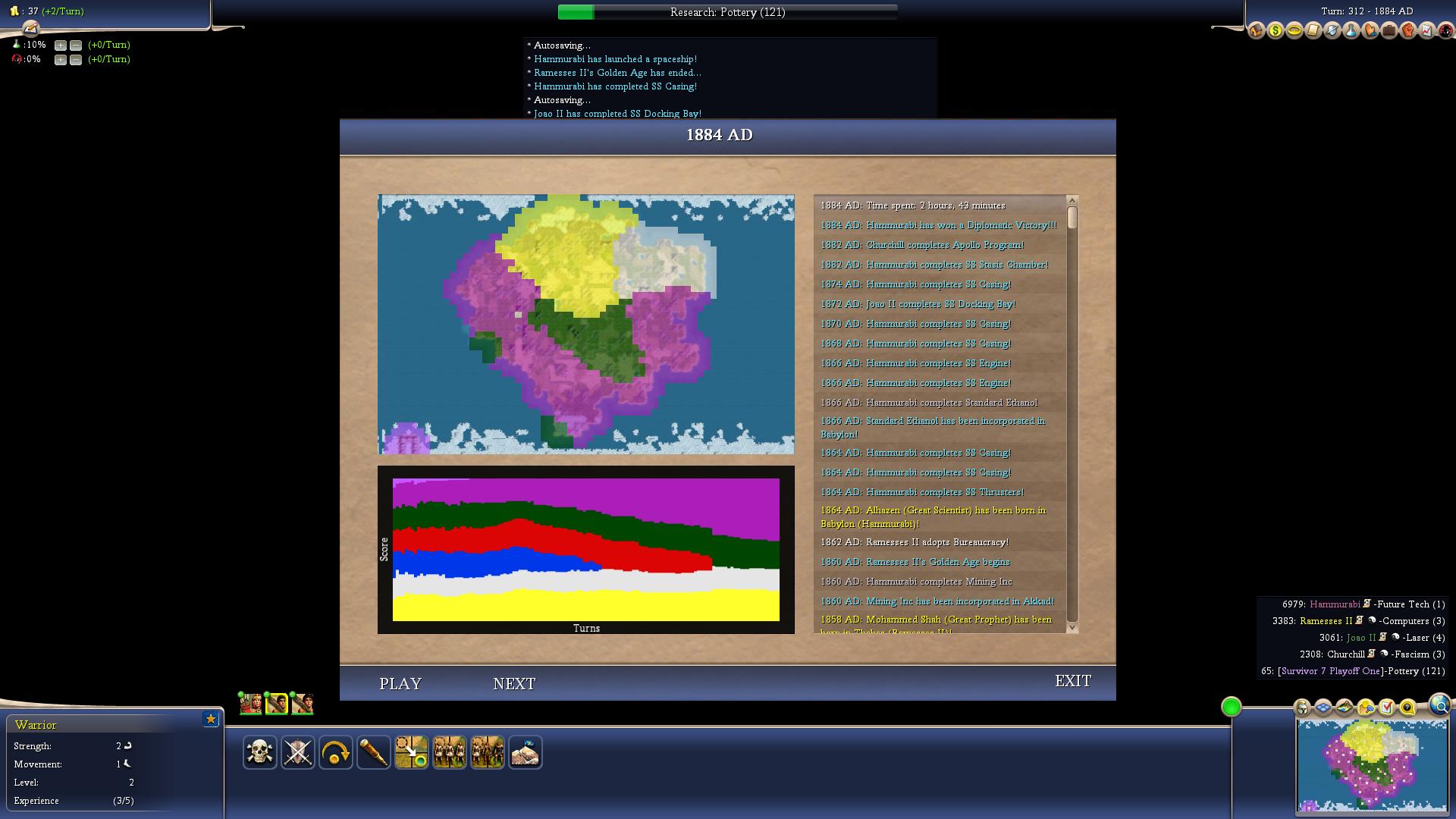The height and width of the screenshot is (819, 1456).
Task: Click EXIT on the replay screen
Action: [x=1073, y=681]
